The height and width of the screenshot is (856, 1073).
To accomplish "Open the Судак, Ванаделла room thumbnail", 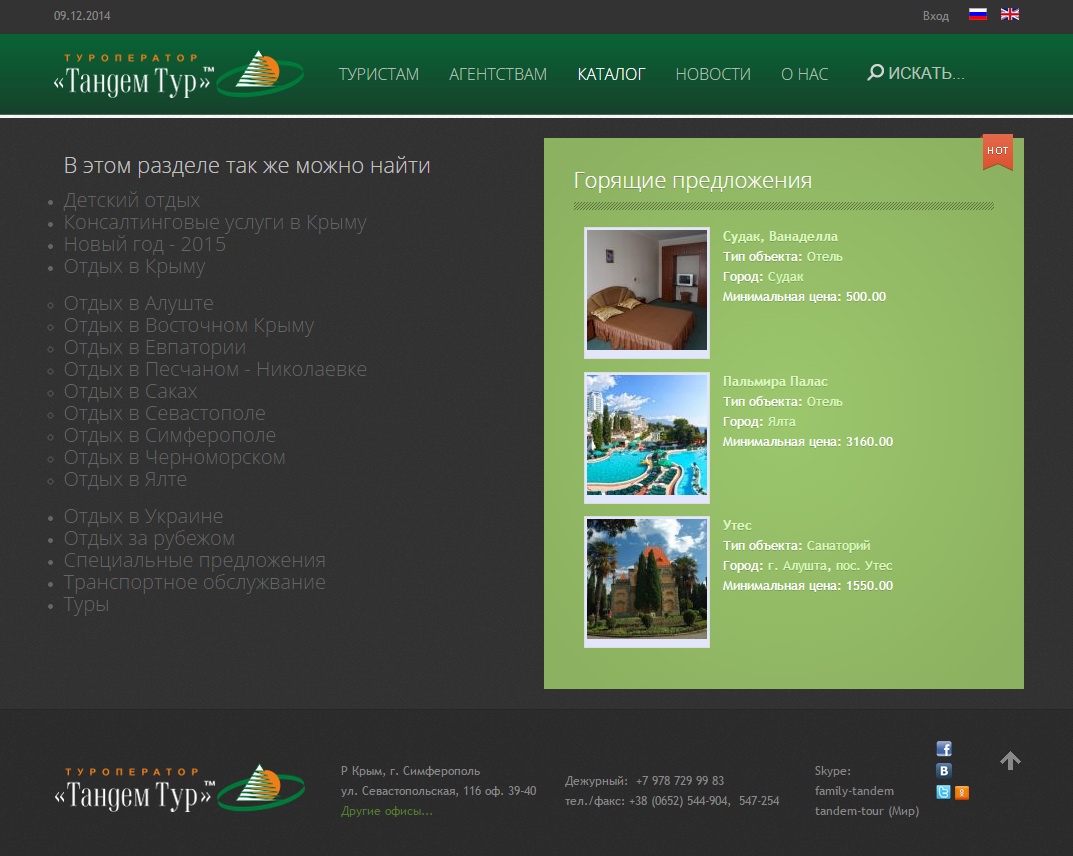I will coord(647,290).
